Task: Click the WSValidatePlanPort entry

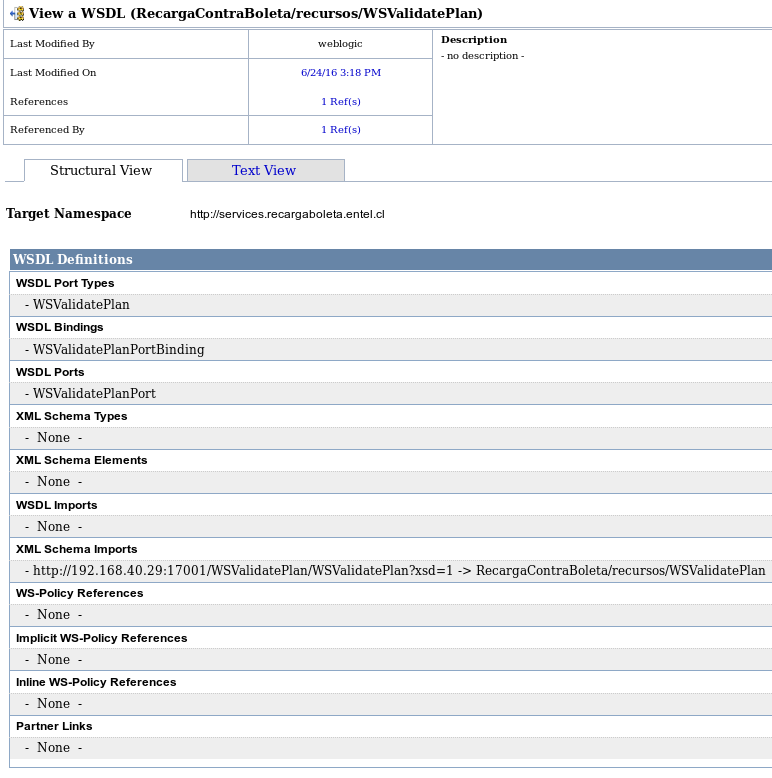Action: pos(94,393)
